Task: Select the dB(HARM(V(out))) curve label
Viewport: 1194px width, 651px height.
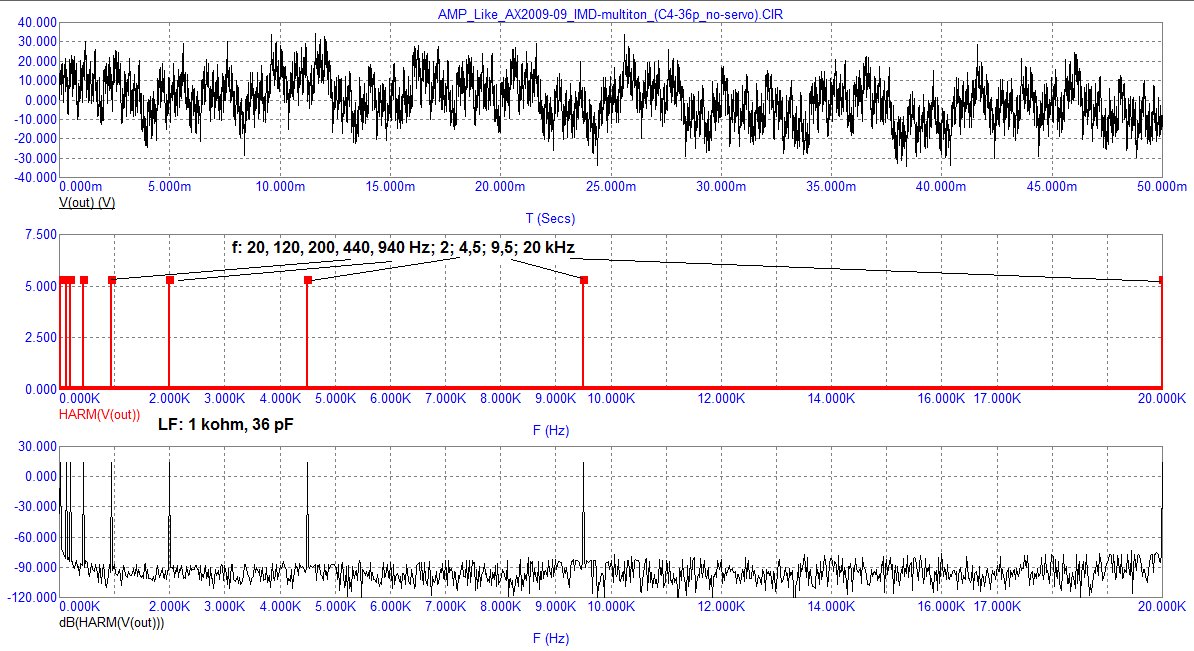Action: coord(111,623)
